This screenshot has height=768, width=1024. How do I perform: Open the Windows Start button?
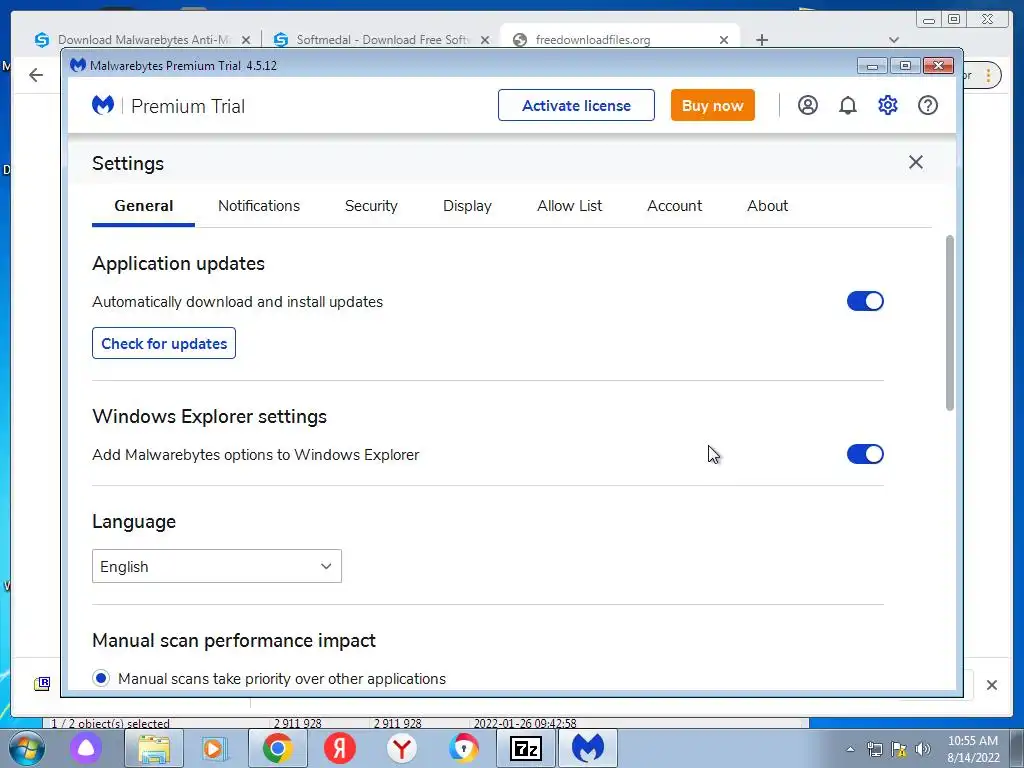pos(27,748)
